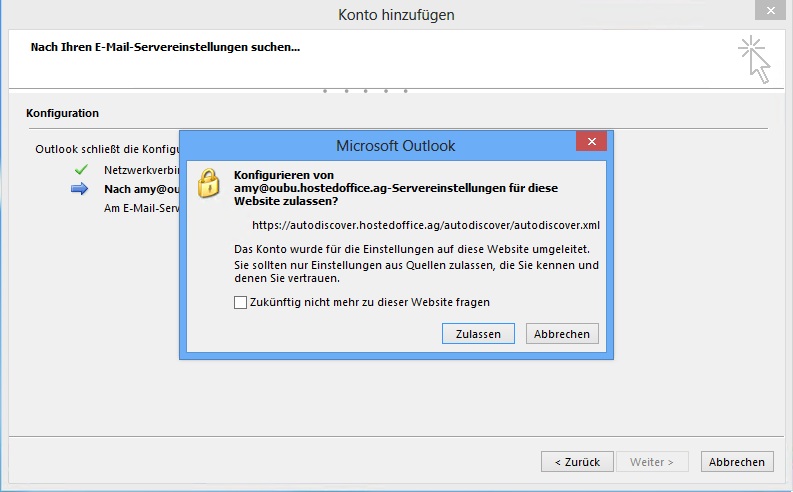793x492 pixels.
Task: Click the cursor wizard icon at top right
Action: [x=754, y=59]
